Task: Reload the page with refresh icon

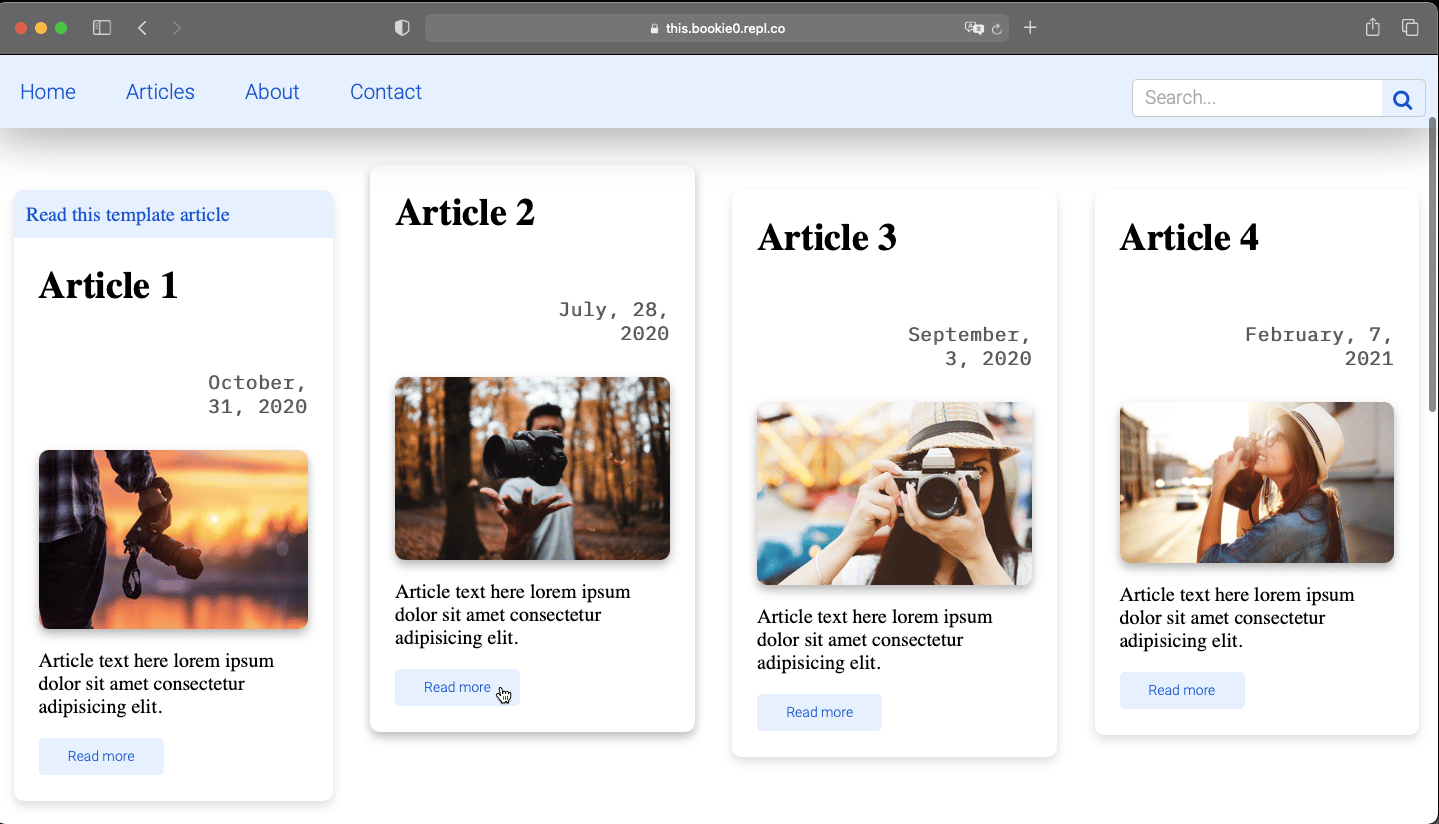Action: coord(997,29)
